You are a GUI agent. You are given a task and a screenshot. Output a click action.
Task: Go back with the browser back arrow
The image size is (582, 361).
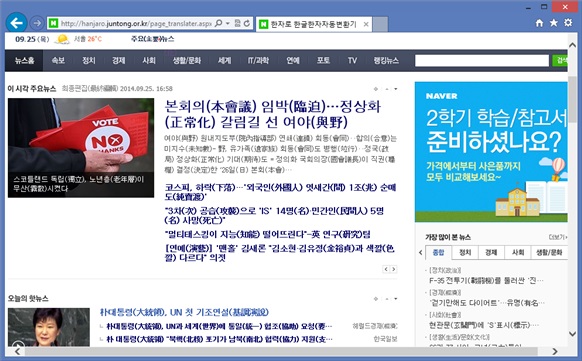click(16, 23)
